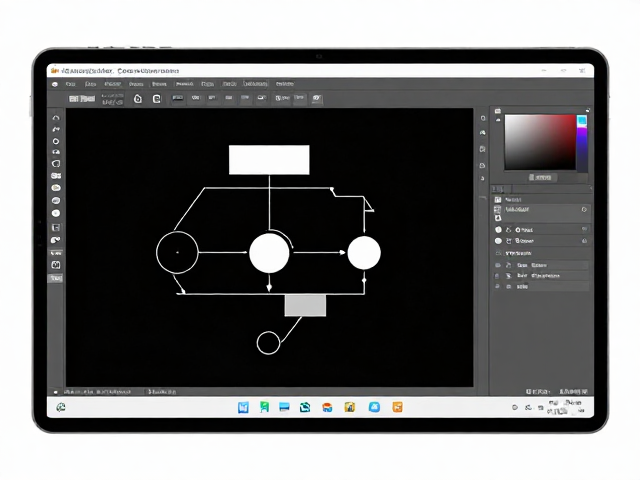
Task: Select the smaller filled white circle on canvas
Action: 364,253
